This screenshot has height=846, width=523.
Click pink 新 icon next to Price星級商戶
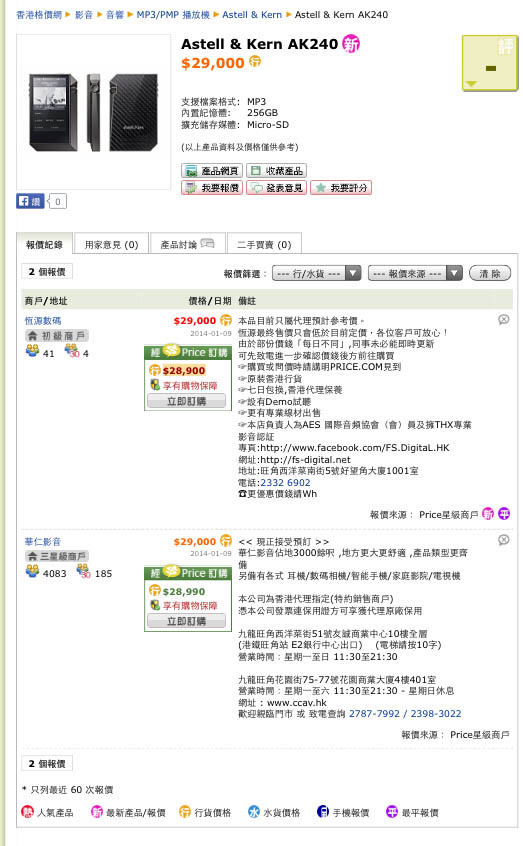pos(488,514)
